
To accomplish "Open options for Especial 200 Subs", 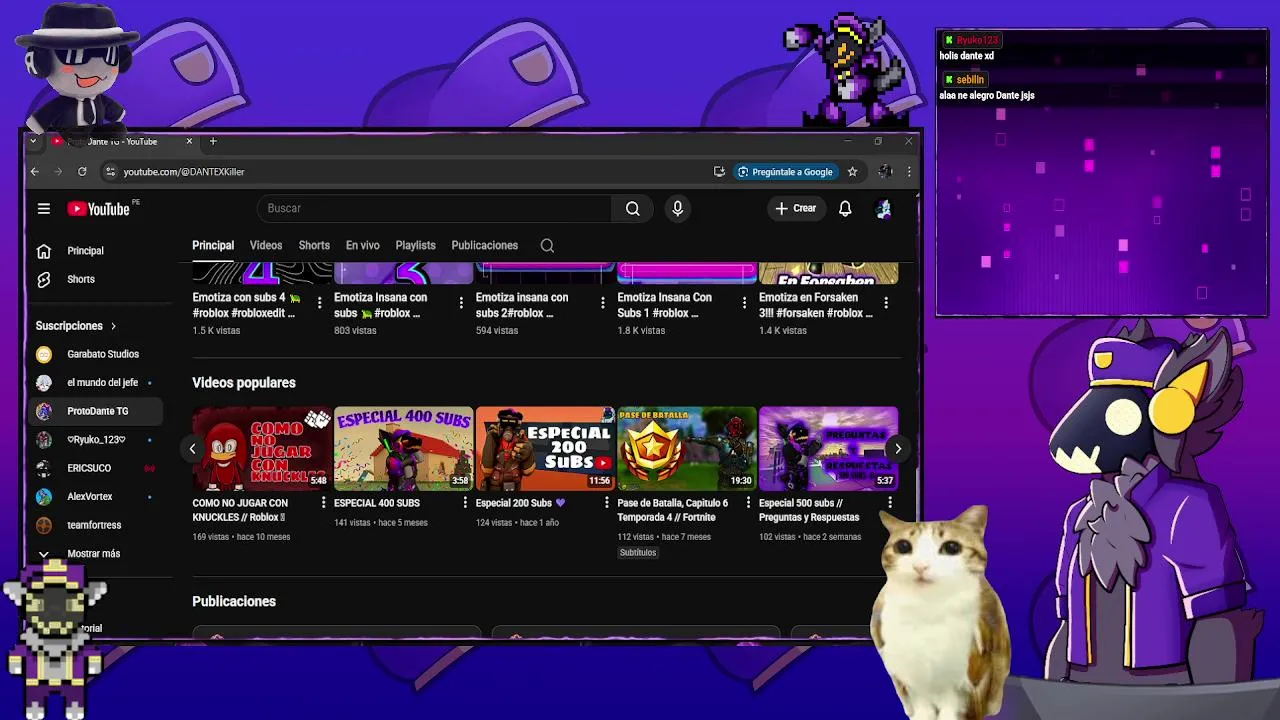I will pyautogui.click(x=606, y=503).
